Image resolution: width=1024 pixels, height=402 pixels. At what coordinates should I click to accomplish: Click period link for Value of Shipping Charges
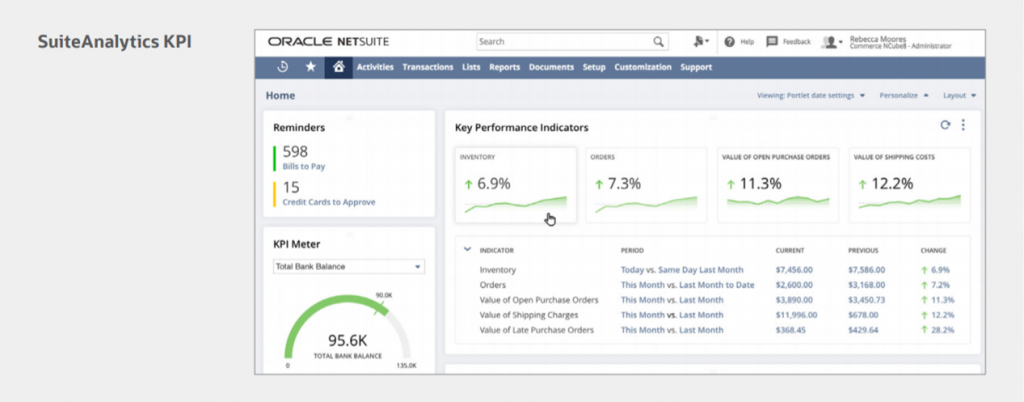click(672, 315)
